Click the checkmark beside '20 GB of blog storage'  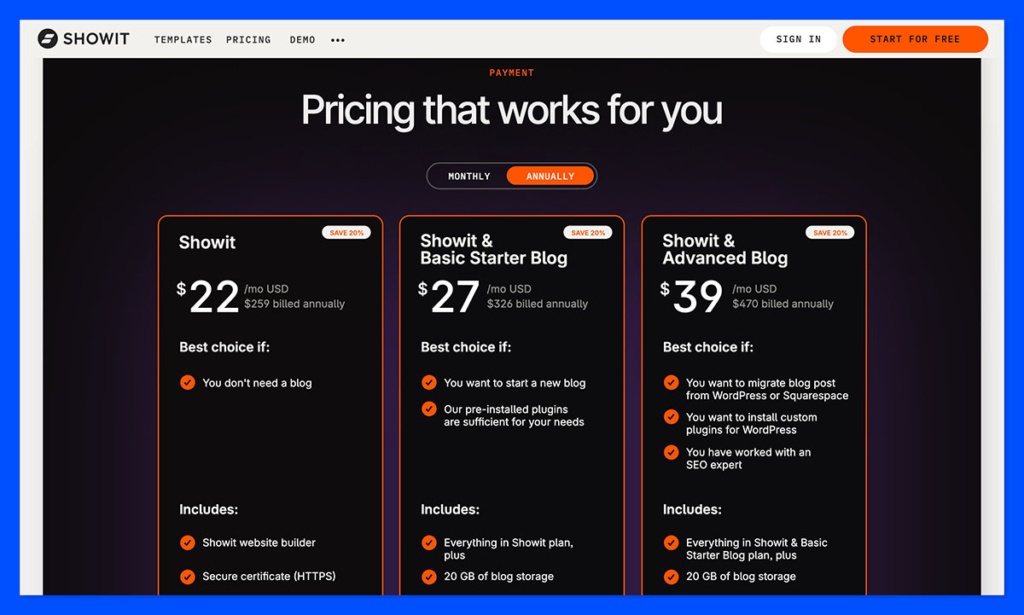tap(428, 576)
